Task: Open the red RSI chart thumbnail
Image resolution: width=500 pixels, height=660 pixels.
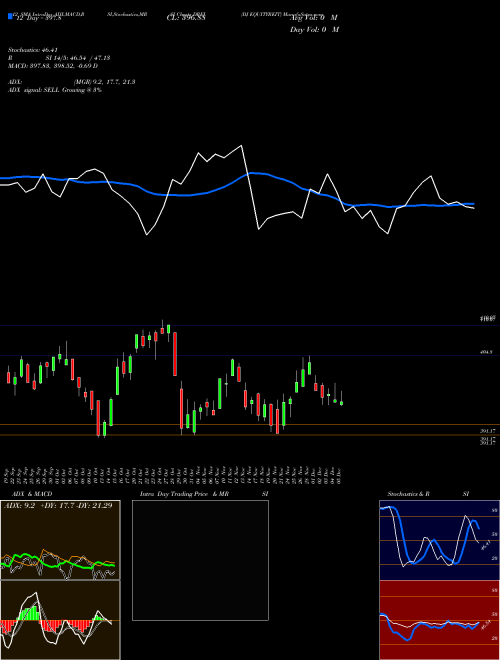Action: pos(439,620)
